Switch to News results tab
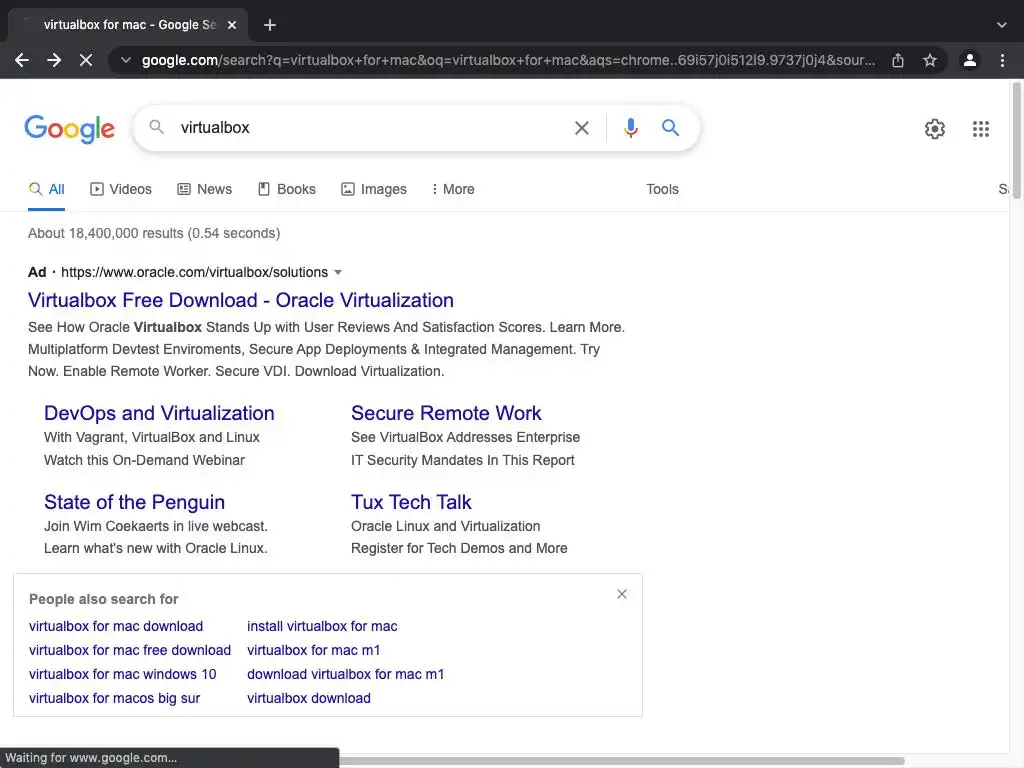The height and width of the screenshot is (768, 1024). [x=204, y=189]
